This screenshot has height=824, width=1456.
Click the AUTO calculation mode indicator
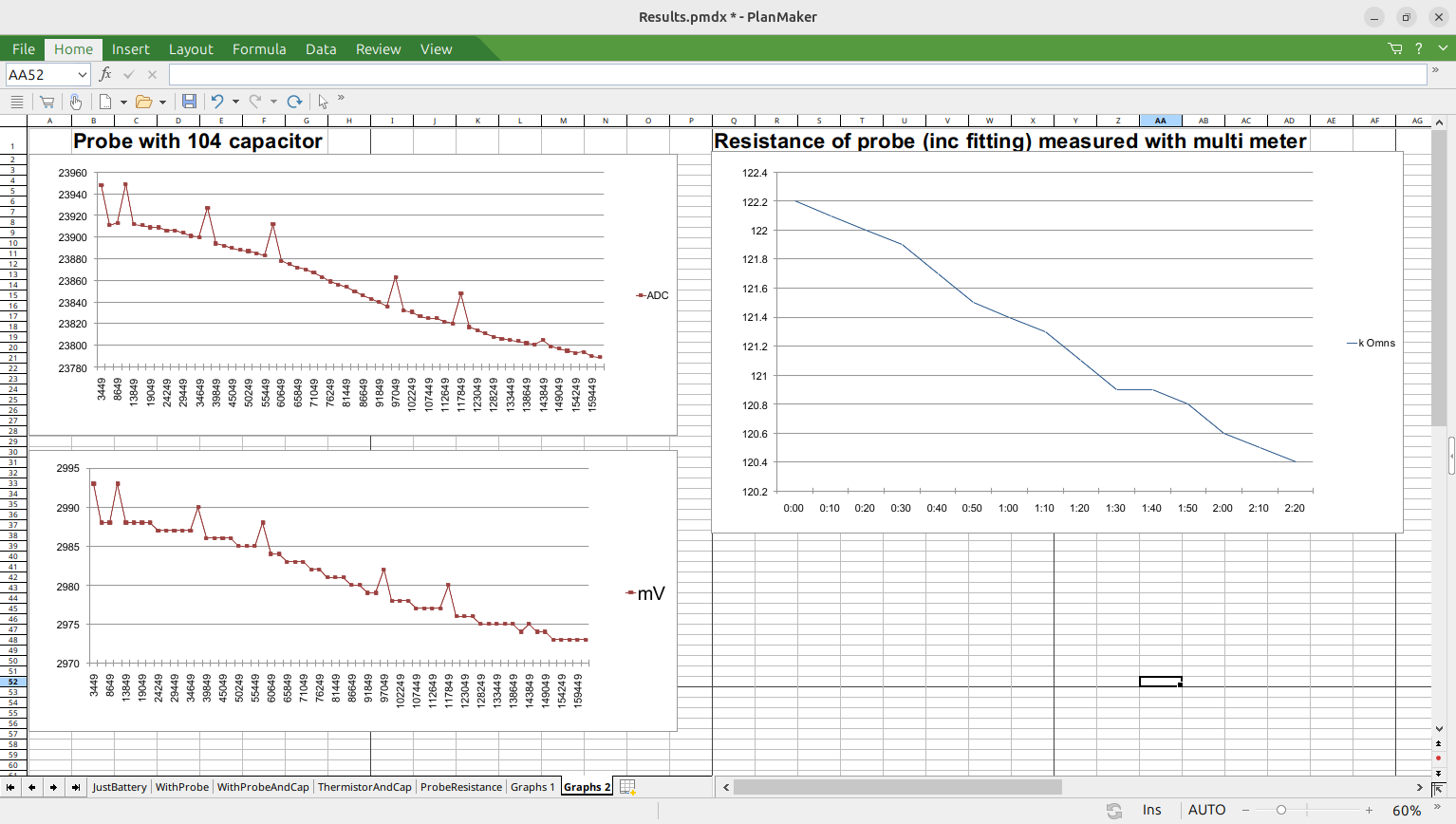1206,810
